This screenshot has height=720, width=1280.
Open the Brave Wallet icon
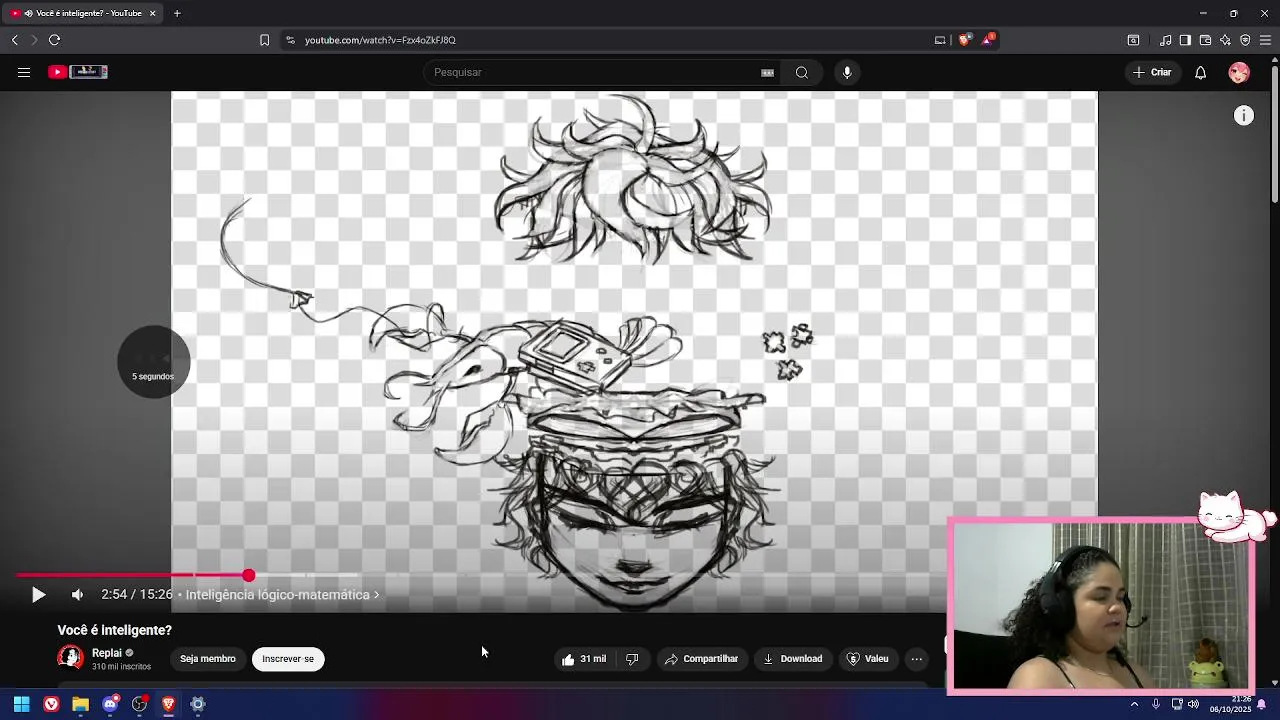coord(1205,40)
